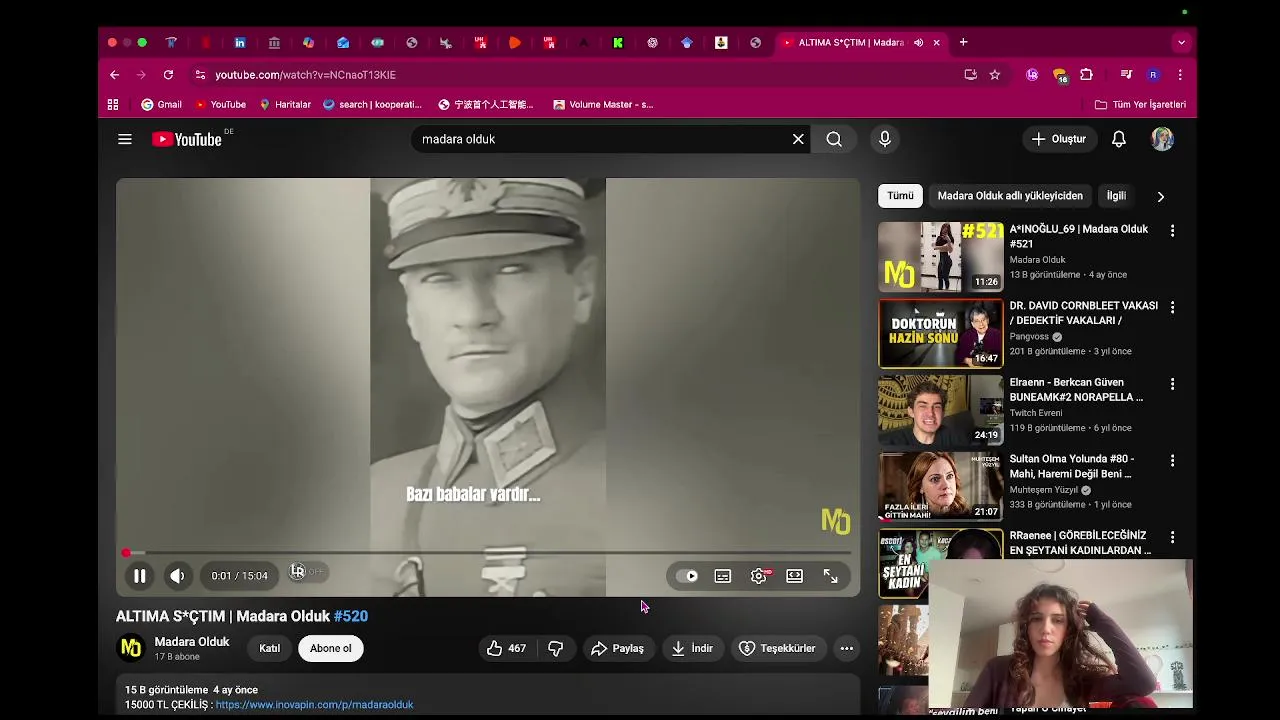Clear the 'madara olduk' search text

tap(798, 139)
